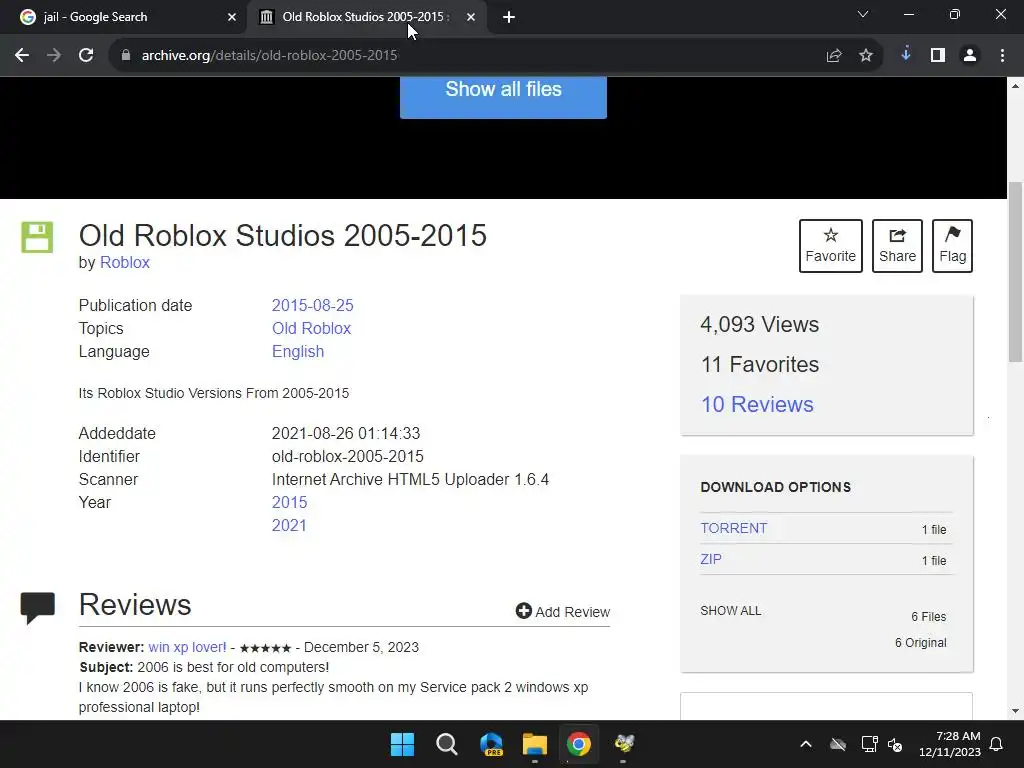The image size is (1024, 768).
Task: Click the page vertical scrollbar thumb
Action: tap(1016, 271)
